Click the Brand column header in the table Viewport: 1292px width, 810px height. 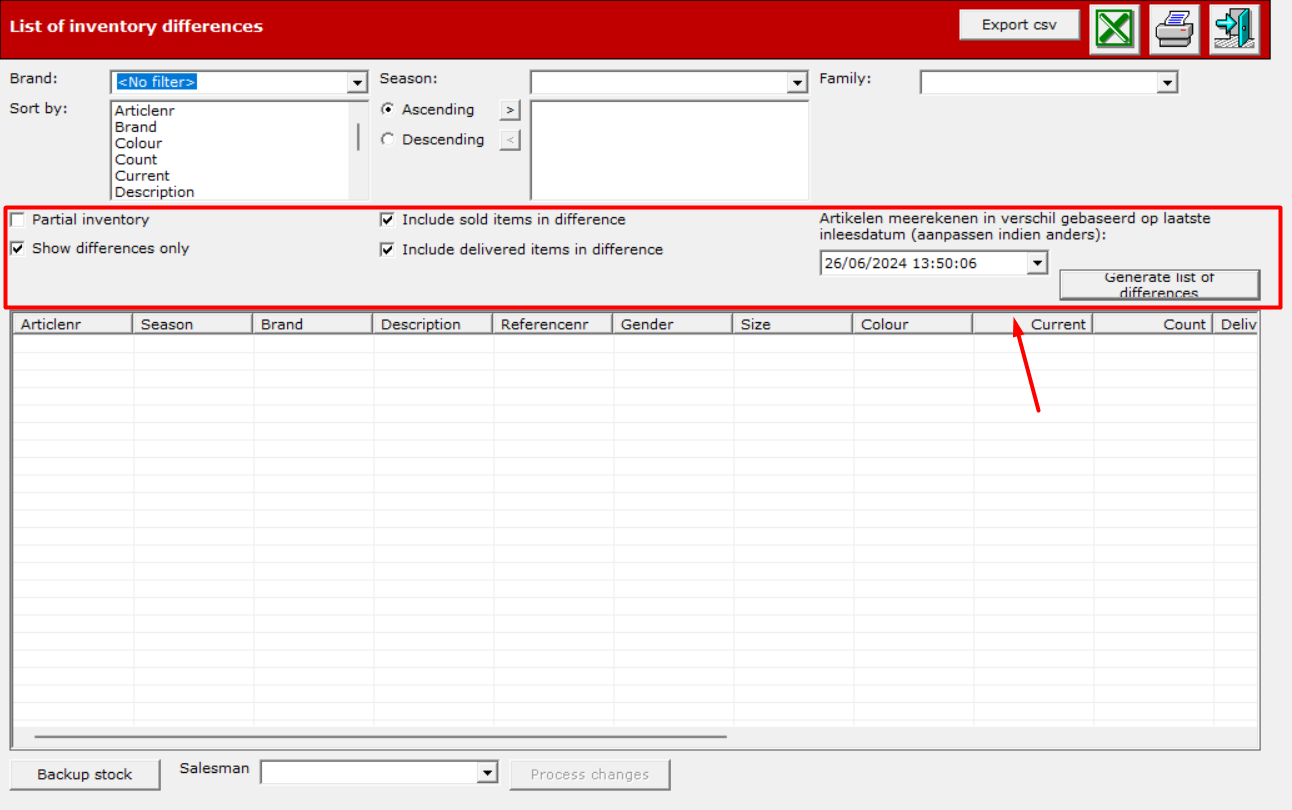point(312,324)
